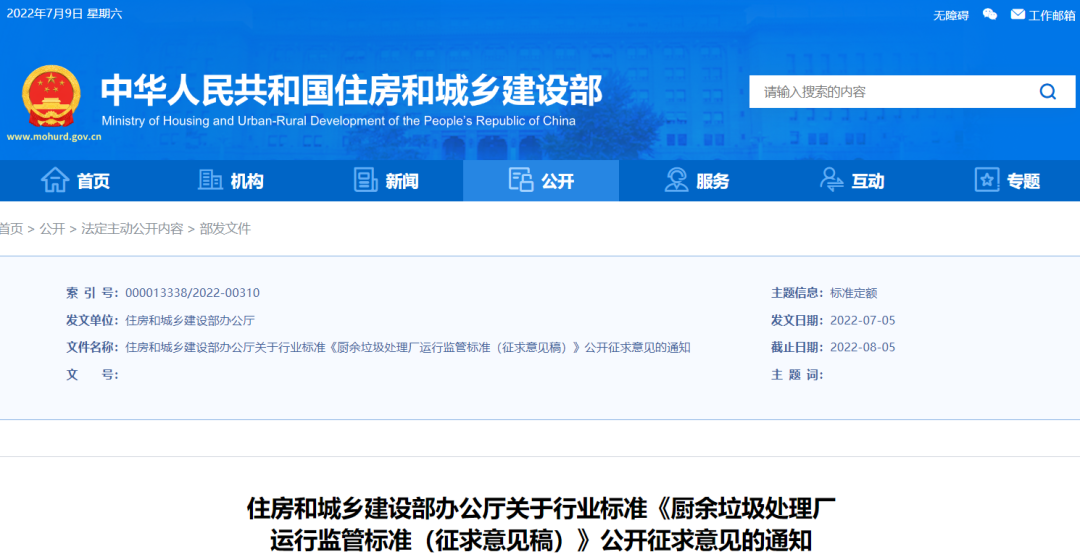Screen dimensions: 1080x557
Task: Click the 截止日期 label
Action: coord(798,348)
